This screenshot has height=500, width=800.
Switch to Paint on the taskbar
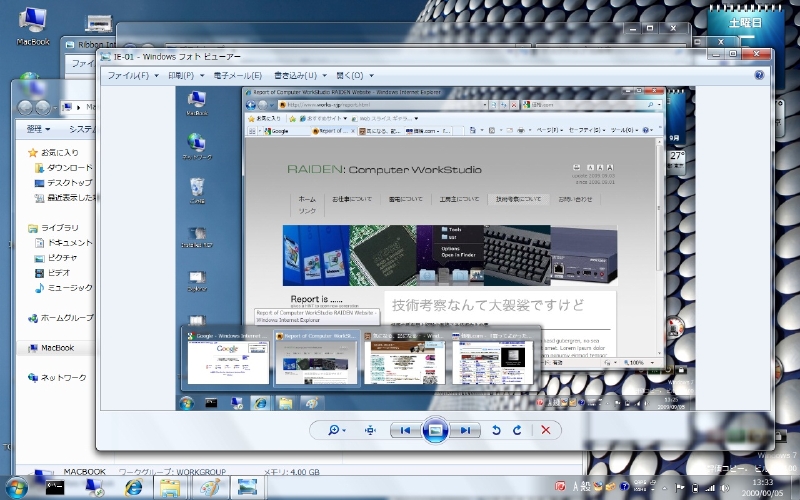tap(210, 488)
